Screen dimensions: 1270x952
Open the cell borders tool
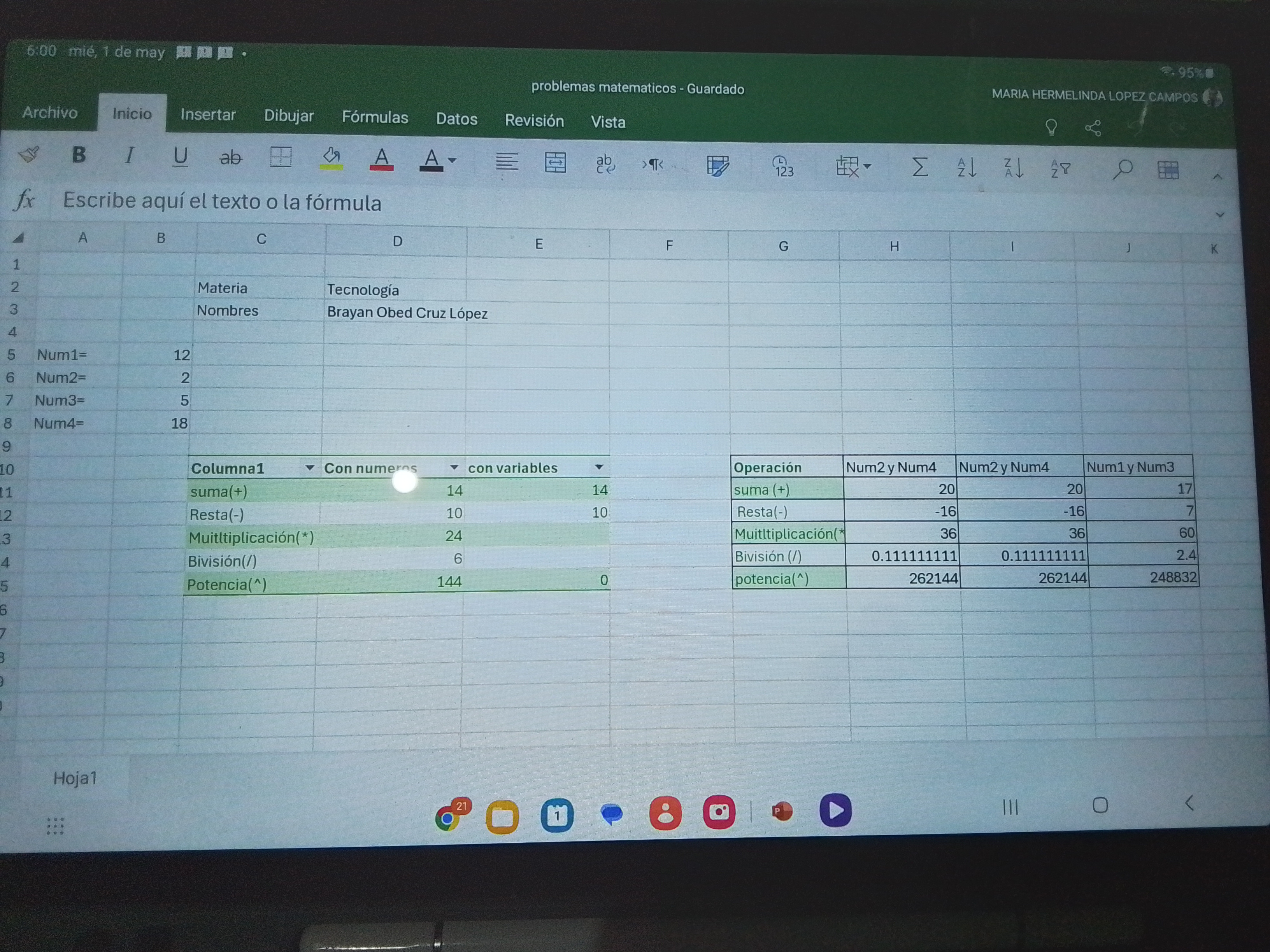(x=281, y=157)
